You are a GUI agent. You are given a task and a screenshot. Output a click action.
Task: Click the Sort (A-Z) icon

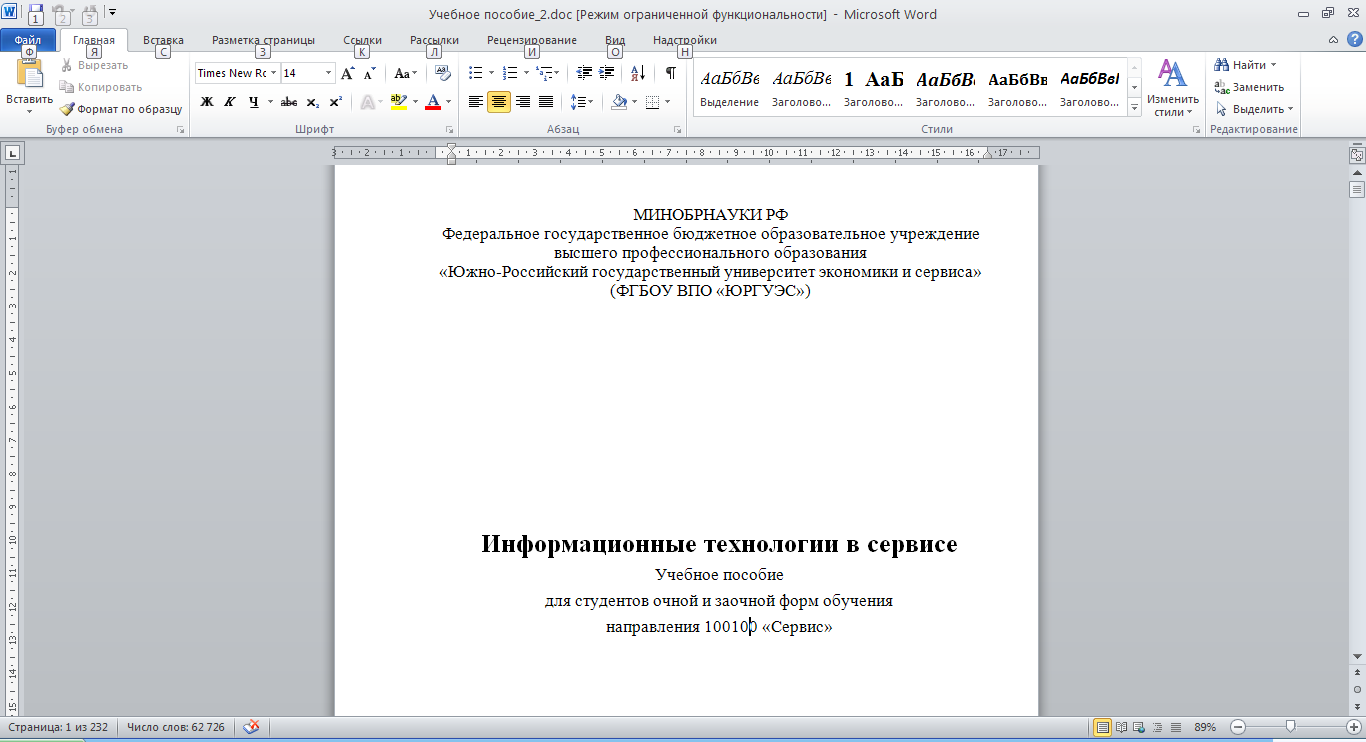point(640,73)
